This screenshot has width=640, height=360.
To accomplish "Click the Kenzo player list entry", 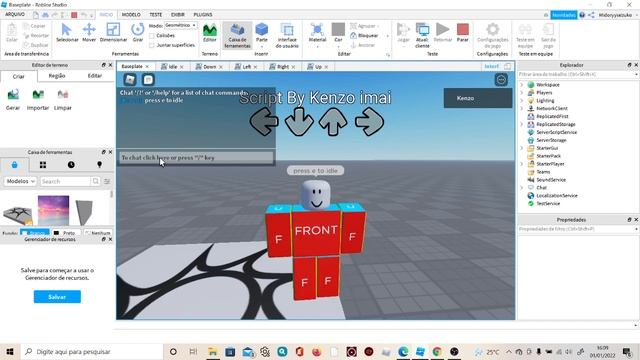I will point(478,98).
